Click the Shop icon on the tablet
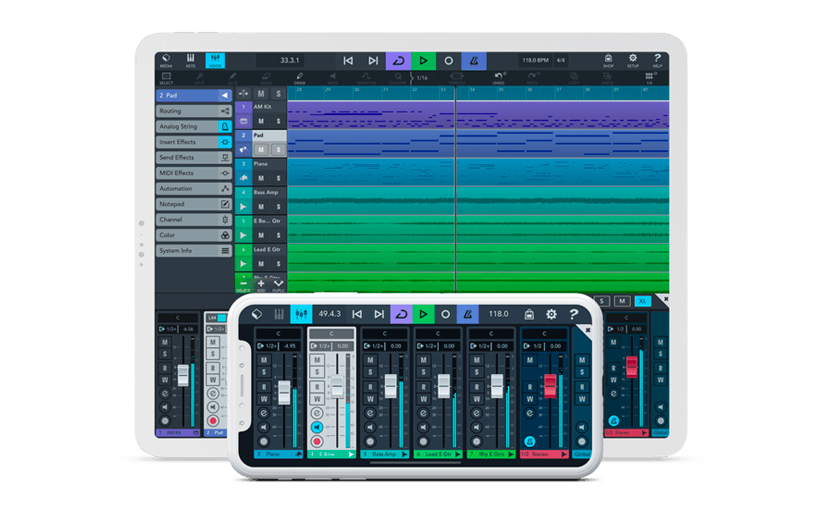The height and width of the screenshot is (510, 821). 608,61
